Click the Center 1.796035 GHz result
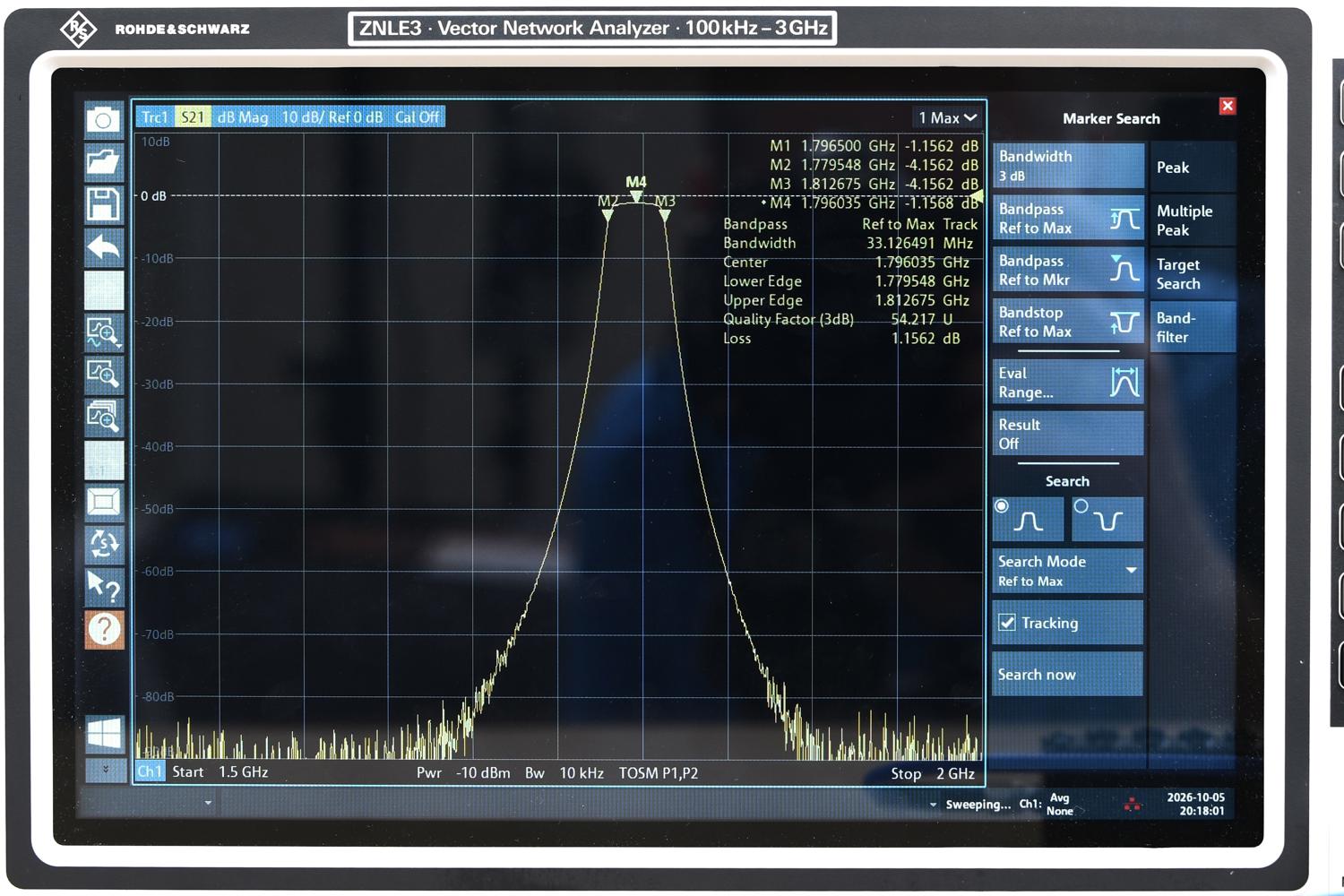Image resolution: width=1344 pixels, height=896 pixels. click(x=846, y=263)
